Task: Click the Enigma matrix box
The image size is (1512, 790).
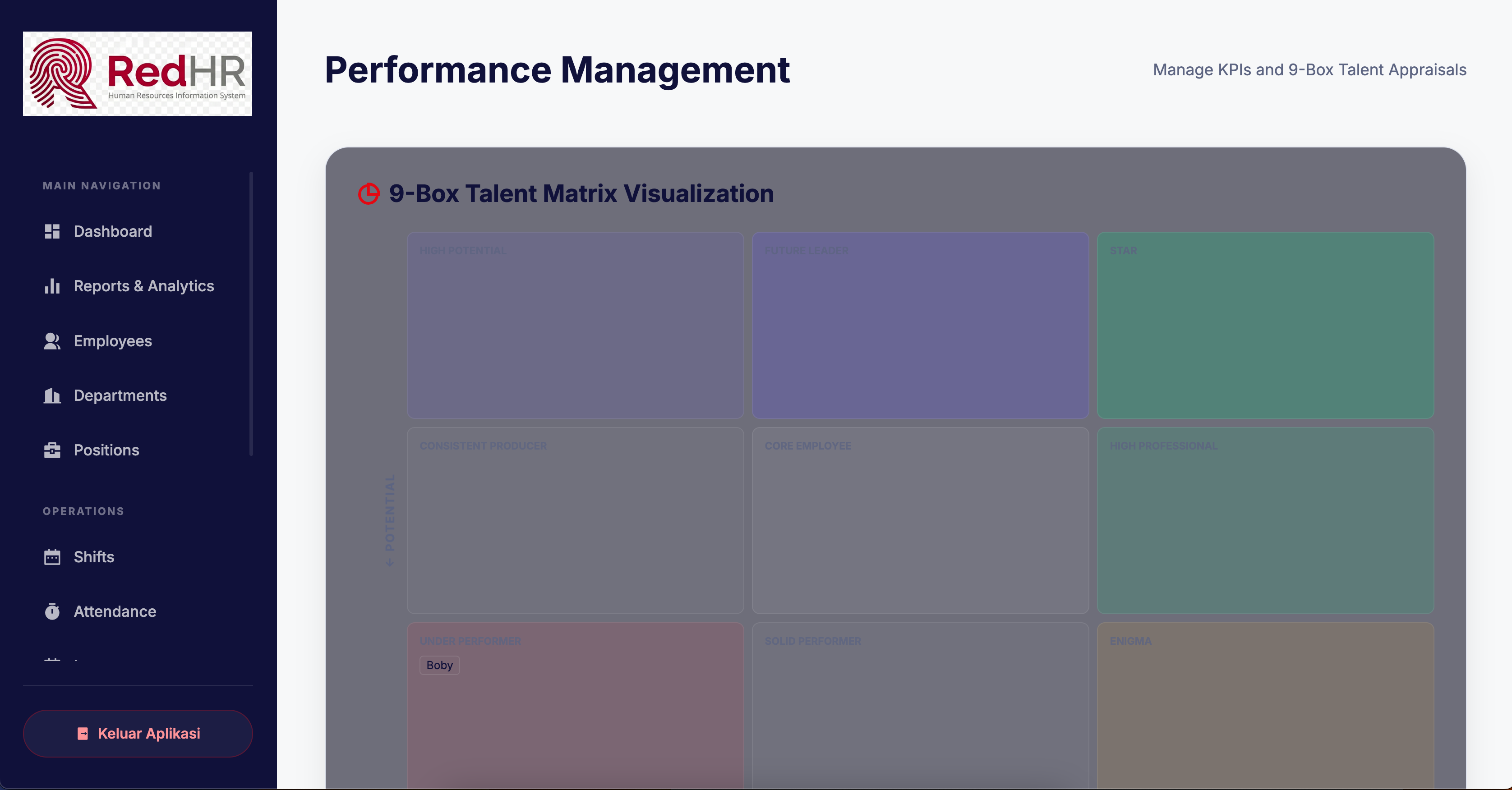Action: click(1265, 706)
